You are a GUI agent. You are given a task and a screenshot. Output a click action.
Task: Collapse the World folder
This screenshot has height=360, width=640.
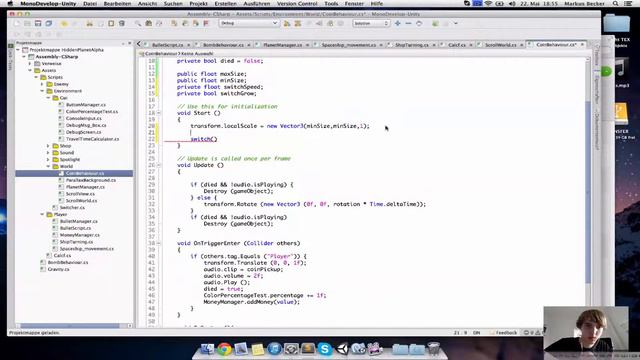[x=48, y=167]
